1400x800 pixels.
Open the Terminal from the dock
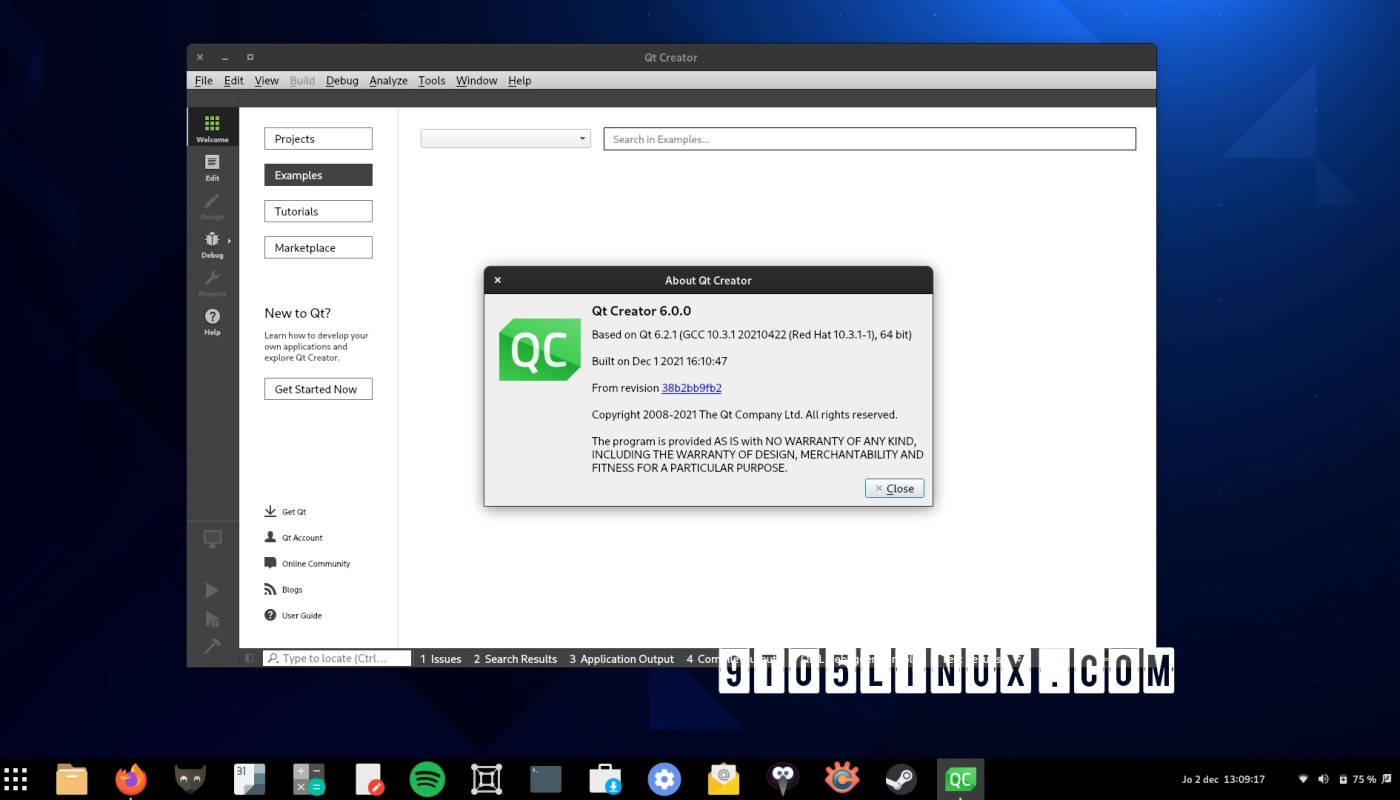coord(546,779)
